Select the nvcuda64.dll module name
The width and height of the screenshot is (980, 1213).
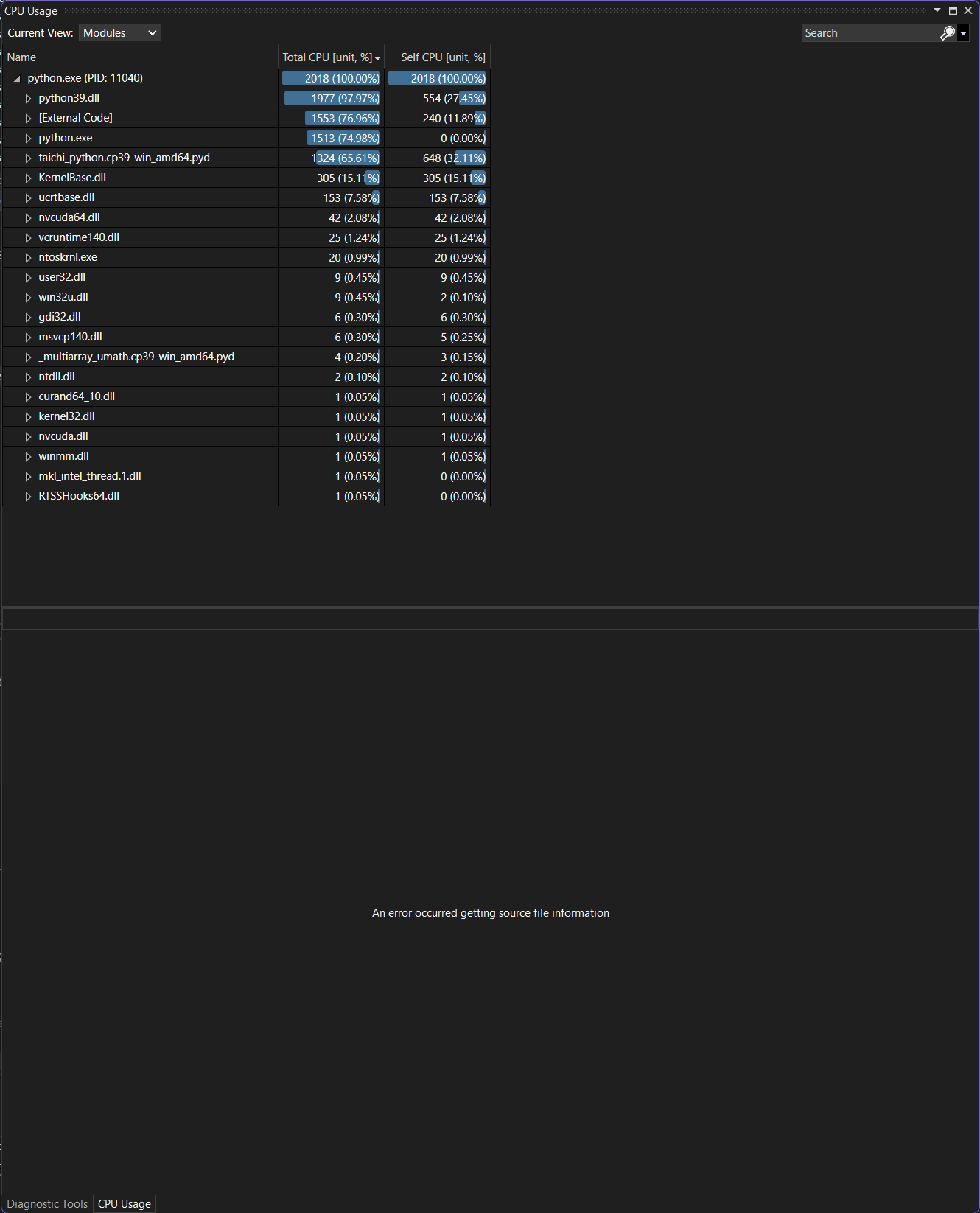pyautogui.click(x=69, y=217)
